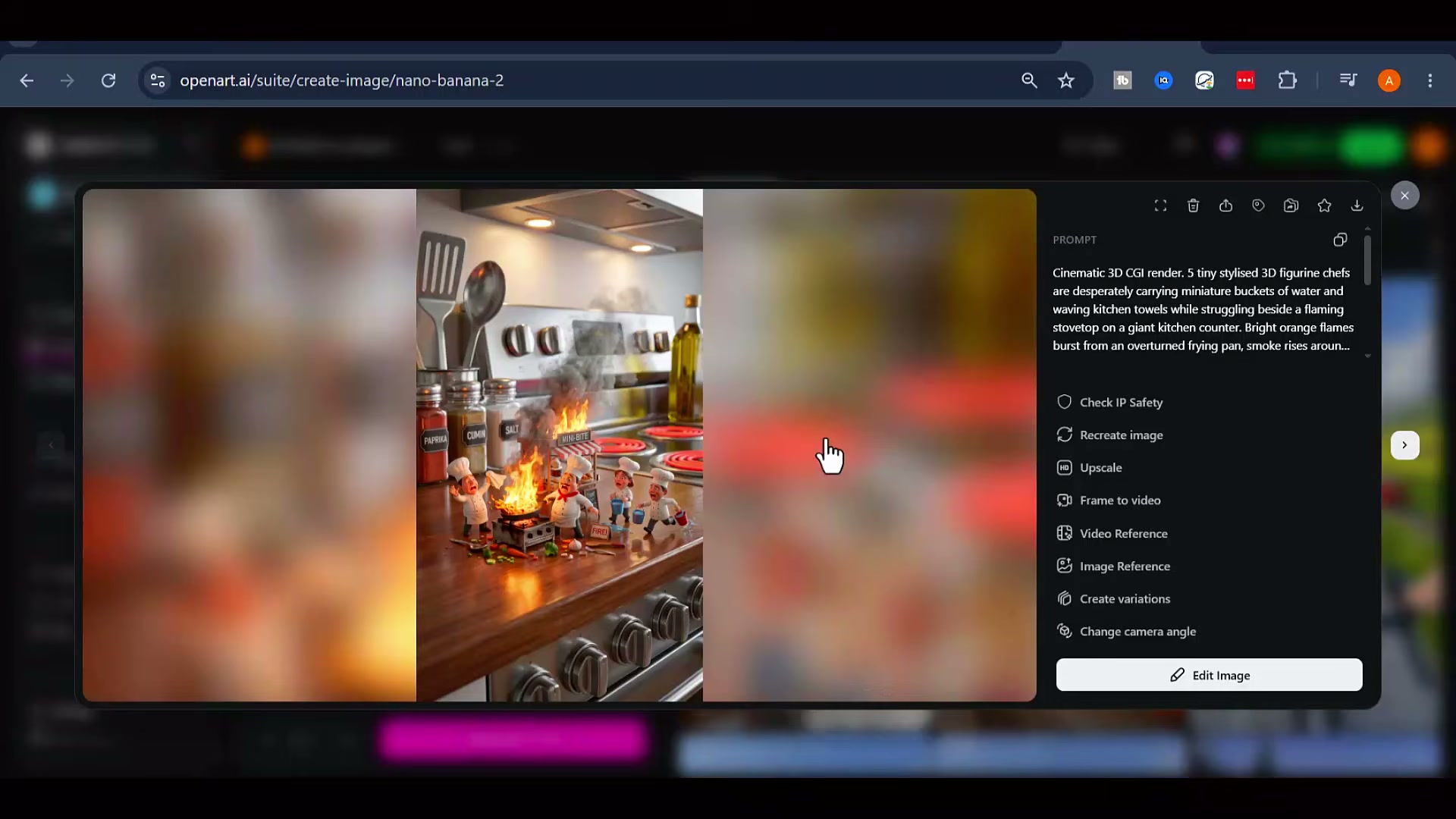The width and height of the screenshot is (1456, 819).
Task: Click the PROMPT heading label
Action: [x=1075, y=240]
